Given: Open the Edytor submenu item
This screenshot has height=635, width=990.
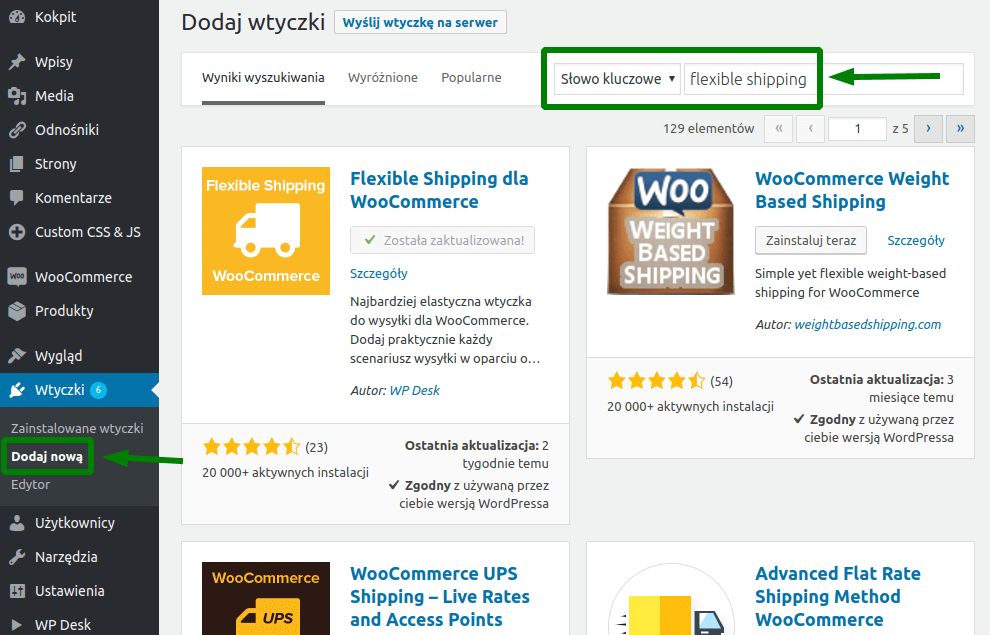Looking at the screenshot, I should (30, 485).
